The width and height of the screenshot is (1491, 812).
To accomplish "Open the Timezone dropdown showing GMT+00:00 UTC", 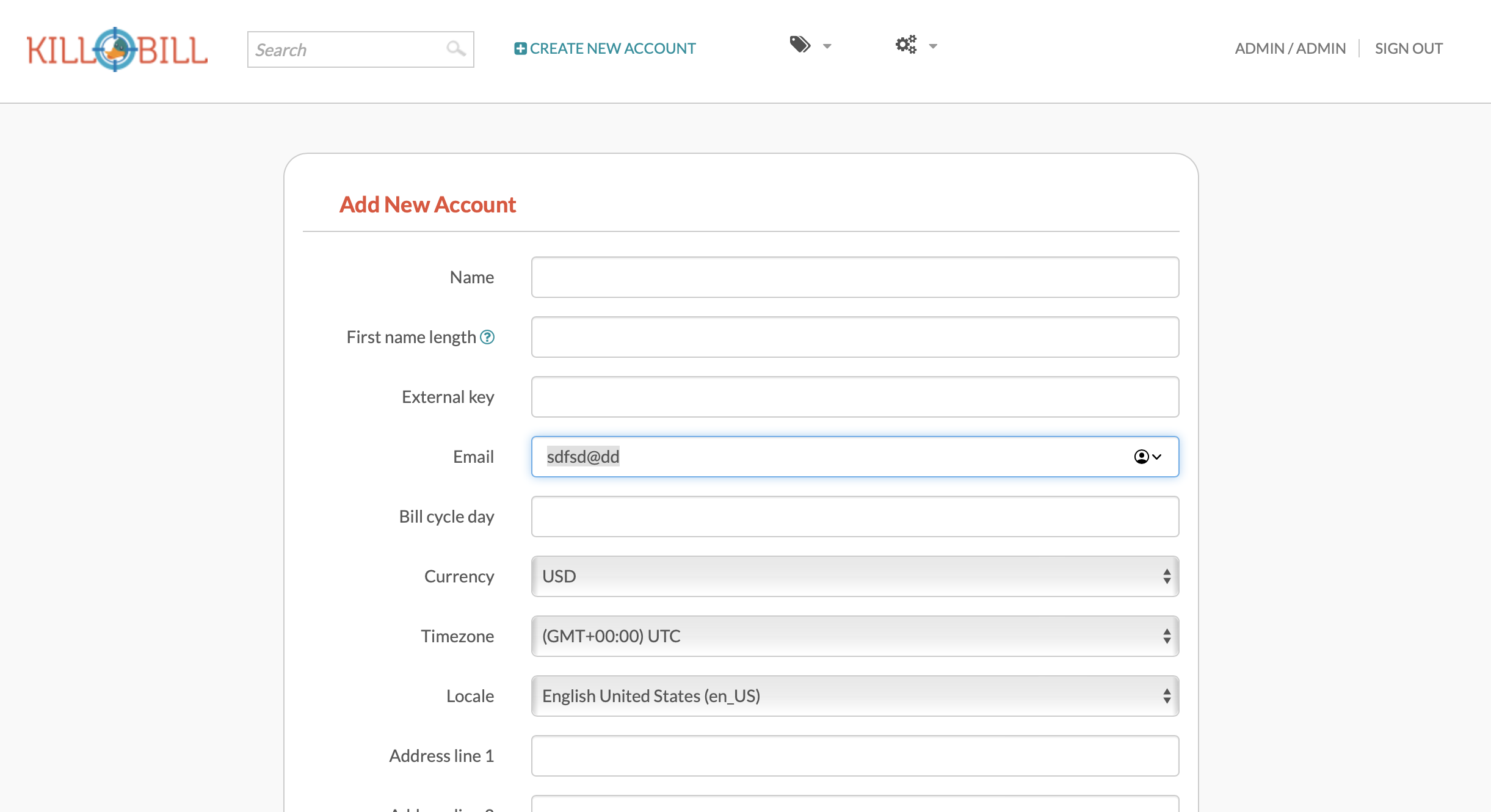I will point(854,636).
